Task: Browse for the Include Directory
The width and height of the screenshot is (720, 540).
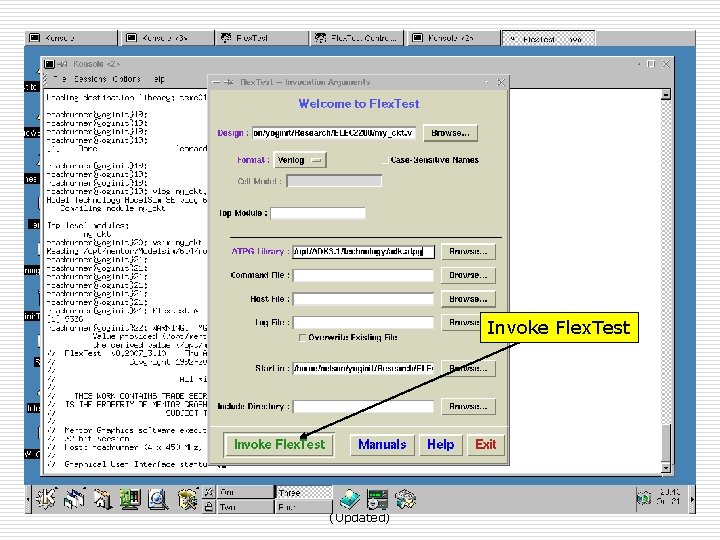Action: [x=468, y=406]
